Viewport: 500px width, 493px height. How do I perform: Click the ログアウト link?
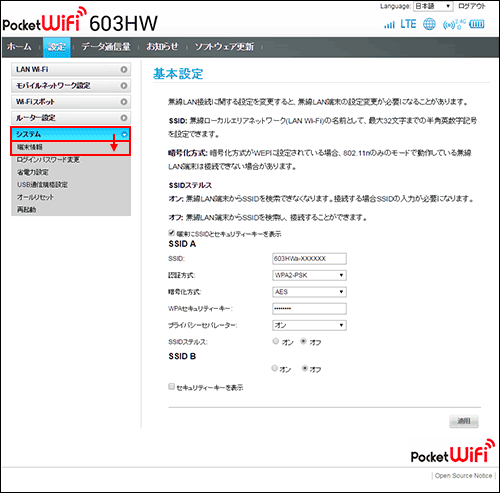[x=472, y=6]
